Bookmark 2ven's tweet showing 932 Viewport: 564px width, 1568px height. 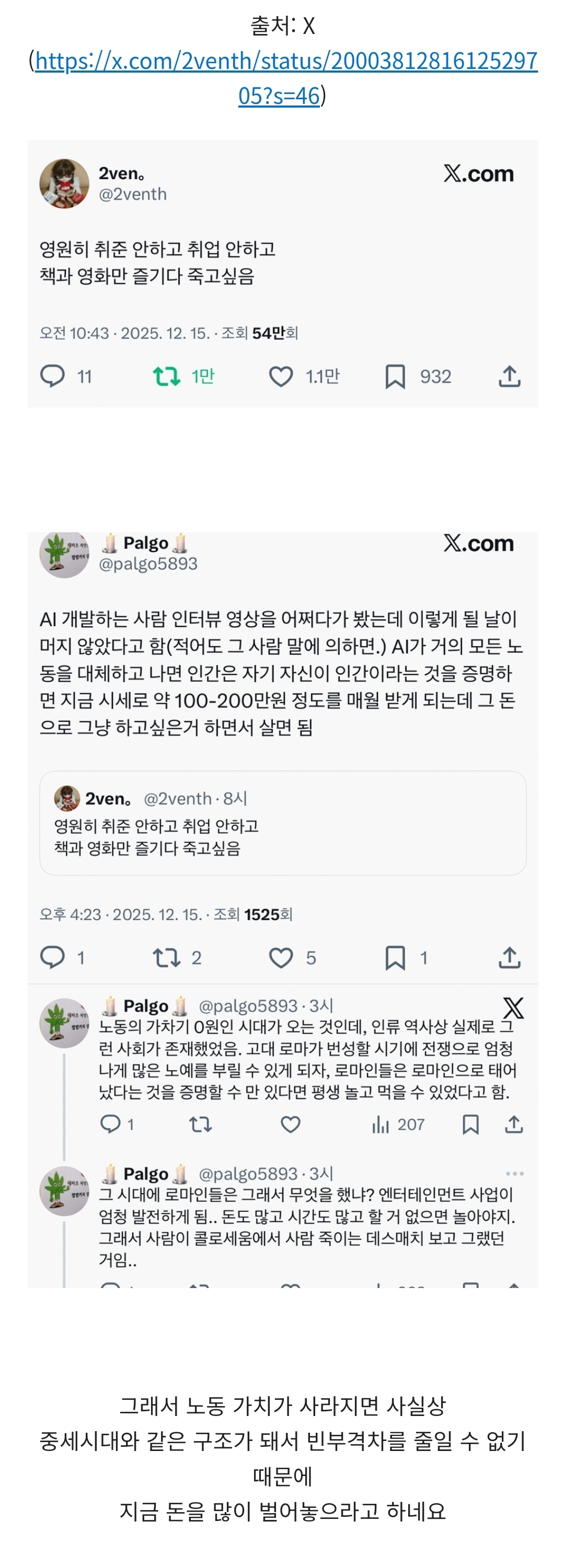click(x=395, y=376)
